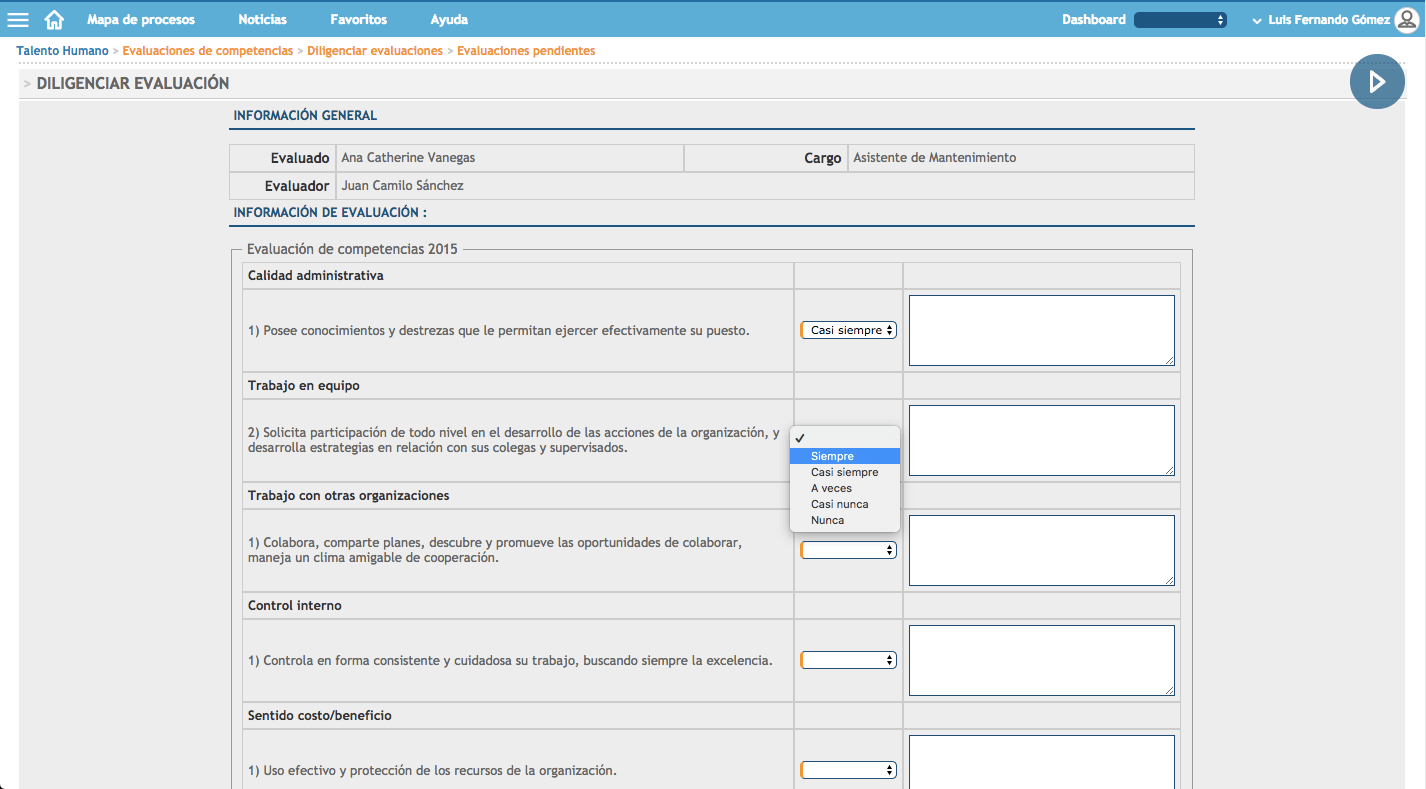Screen dimensions: 1426x789
Task: Expand the Luis Fernando Gómez user menu
Action: tap(1321, 20)
